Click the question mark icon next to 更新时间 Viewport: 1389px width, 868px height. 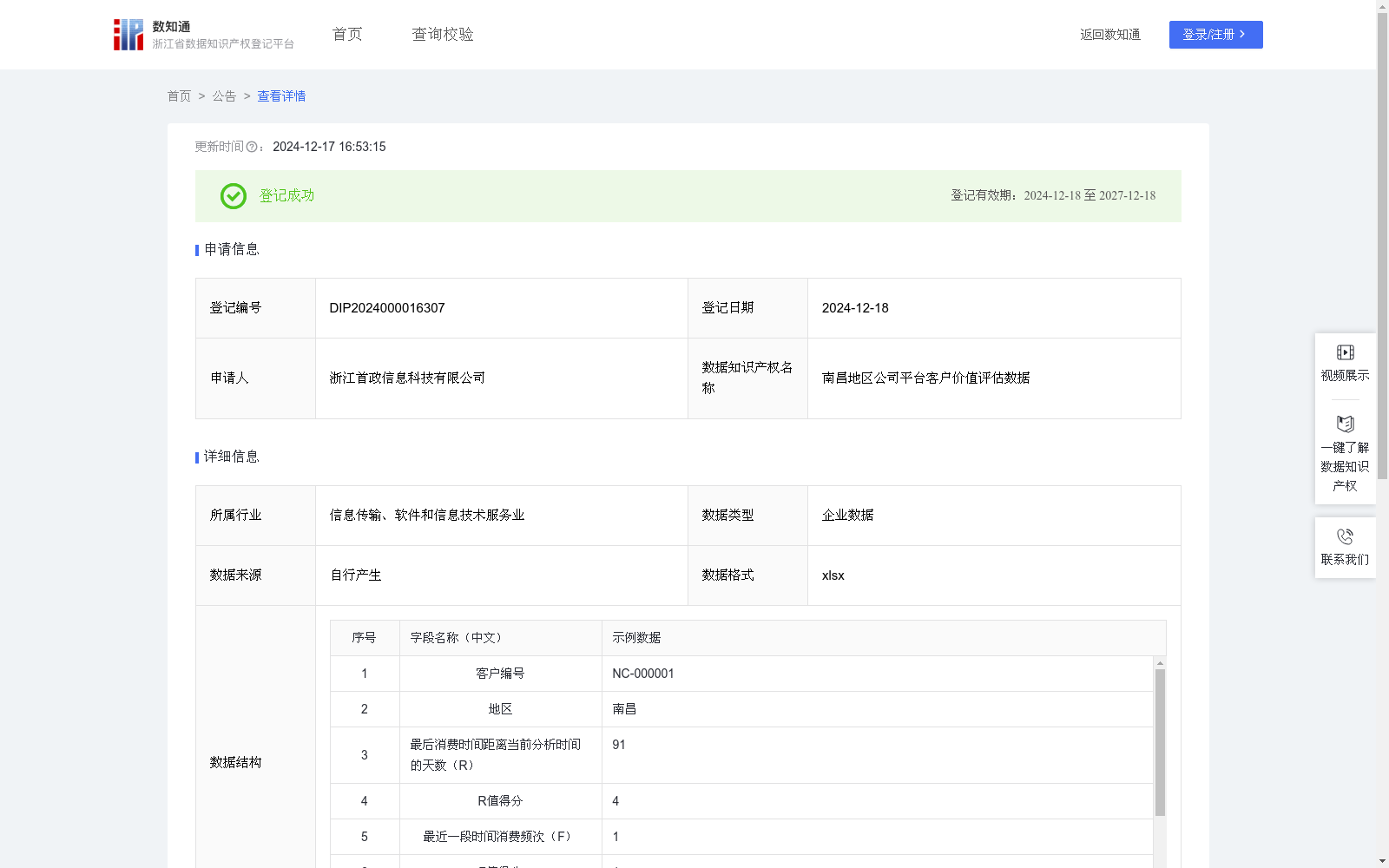tap(252, 147)
